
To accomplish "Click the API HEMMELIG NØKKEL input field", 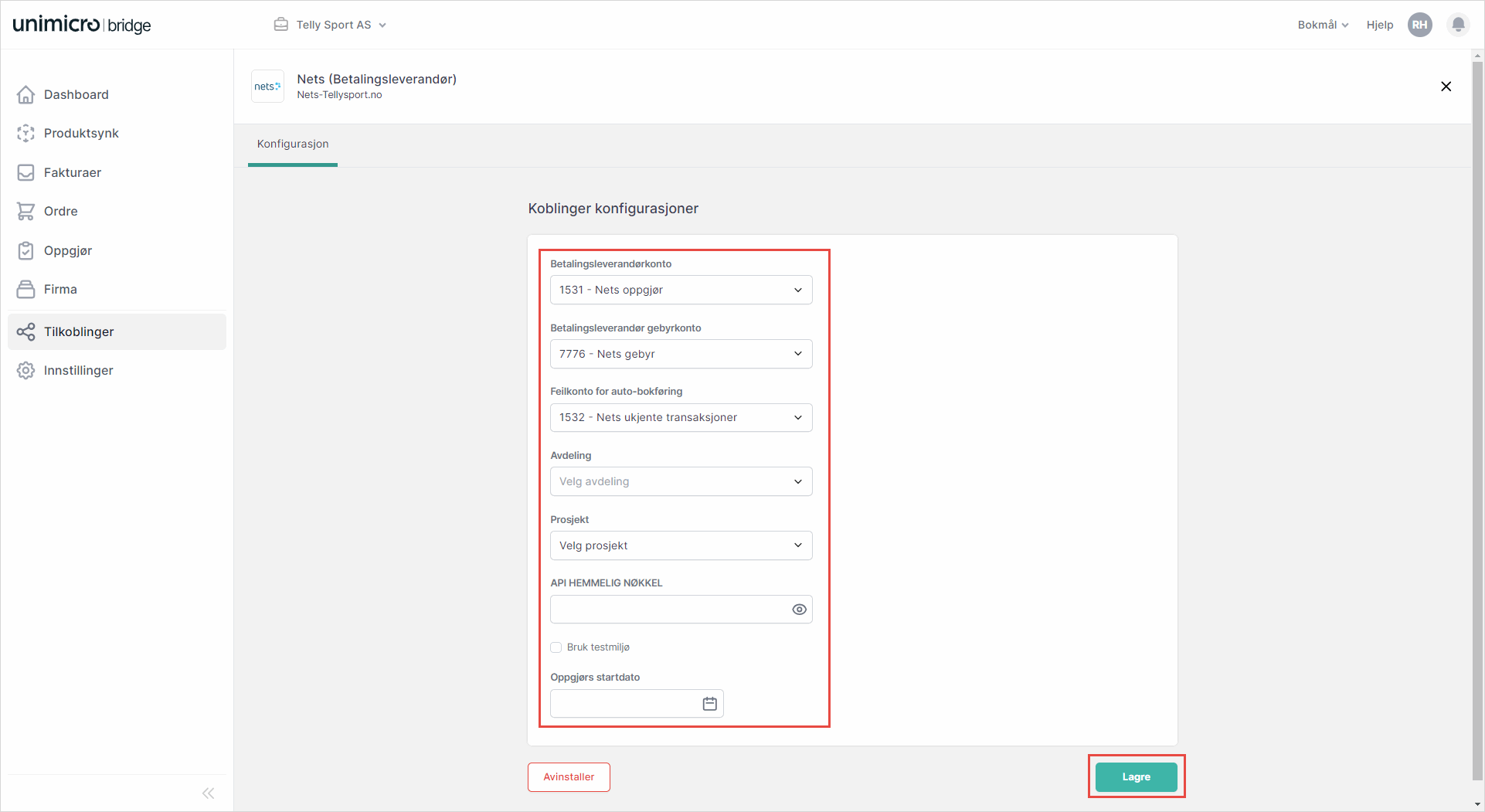I will tap(668, 610).
